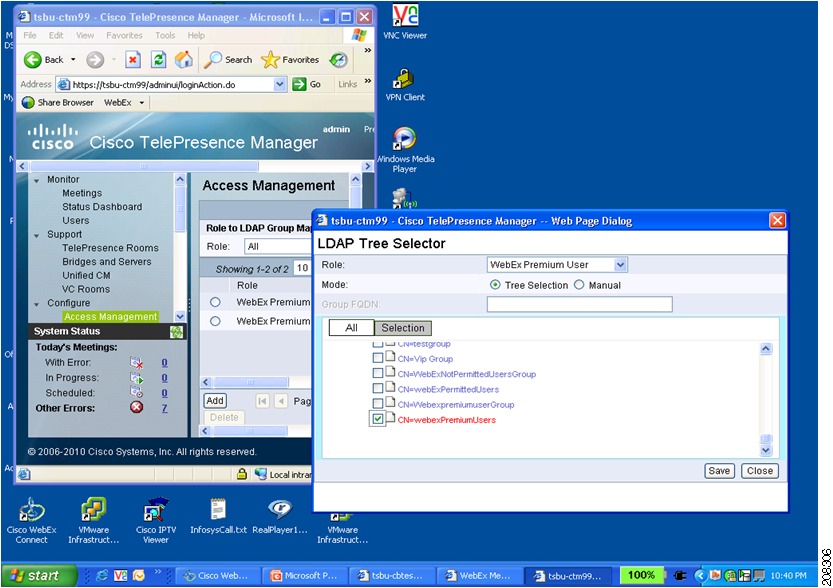
Task: Open the View menu
Action: pos(85,35)
